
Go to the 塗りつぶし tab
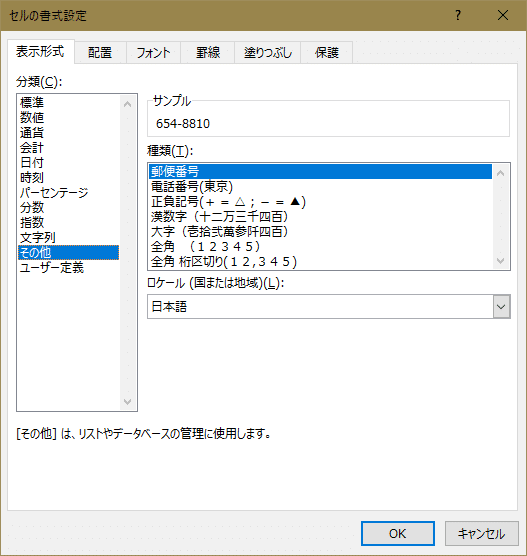coord(267,53)
